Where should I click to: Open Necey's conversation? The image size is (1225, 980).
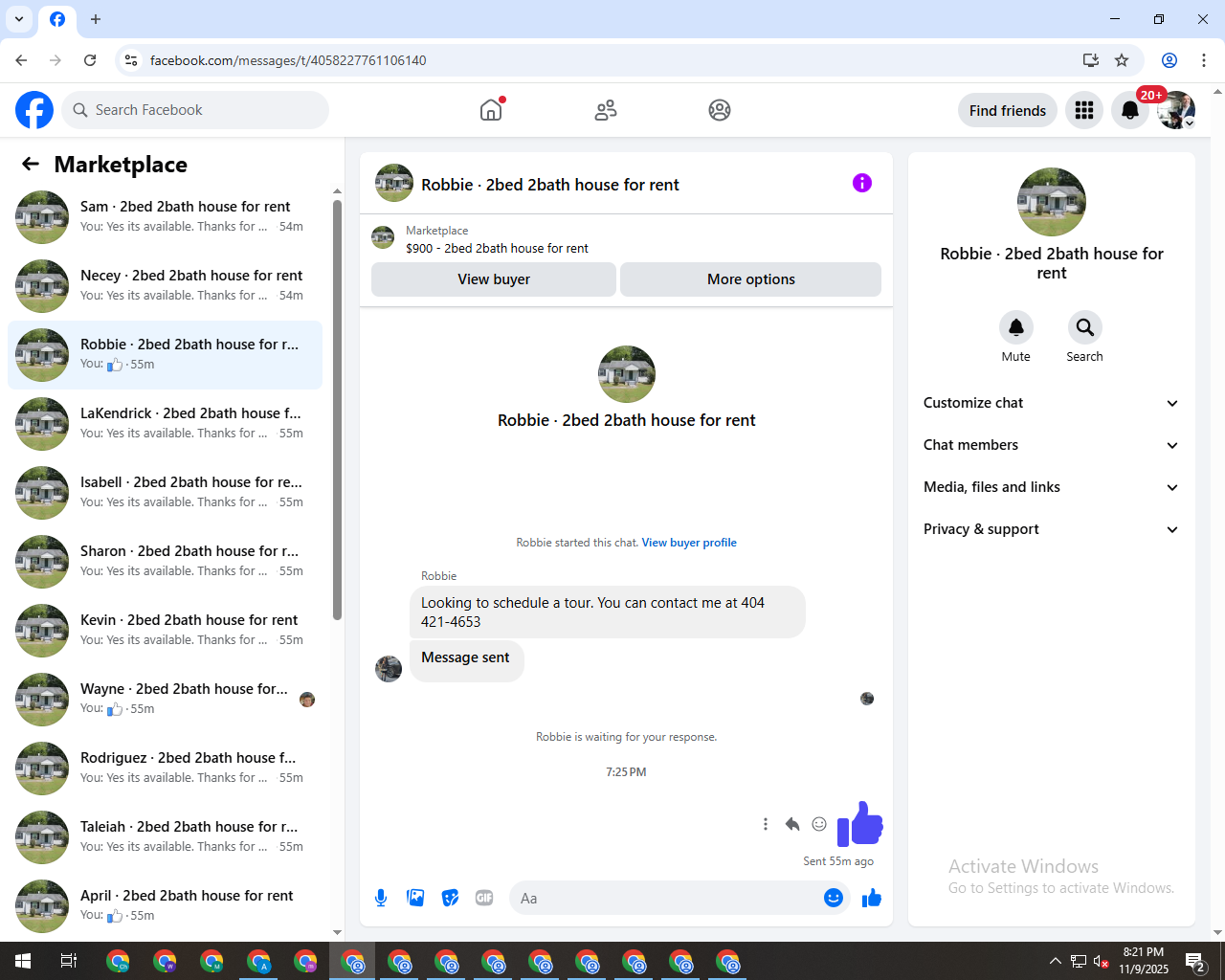[165, 286]
